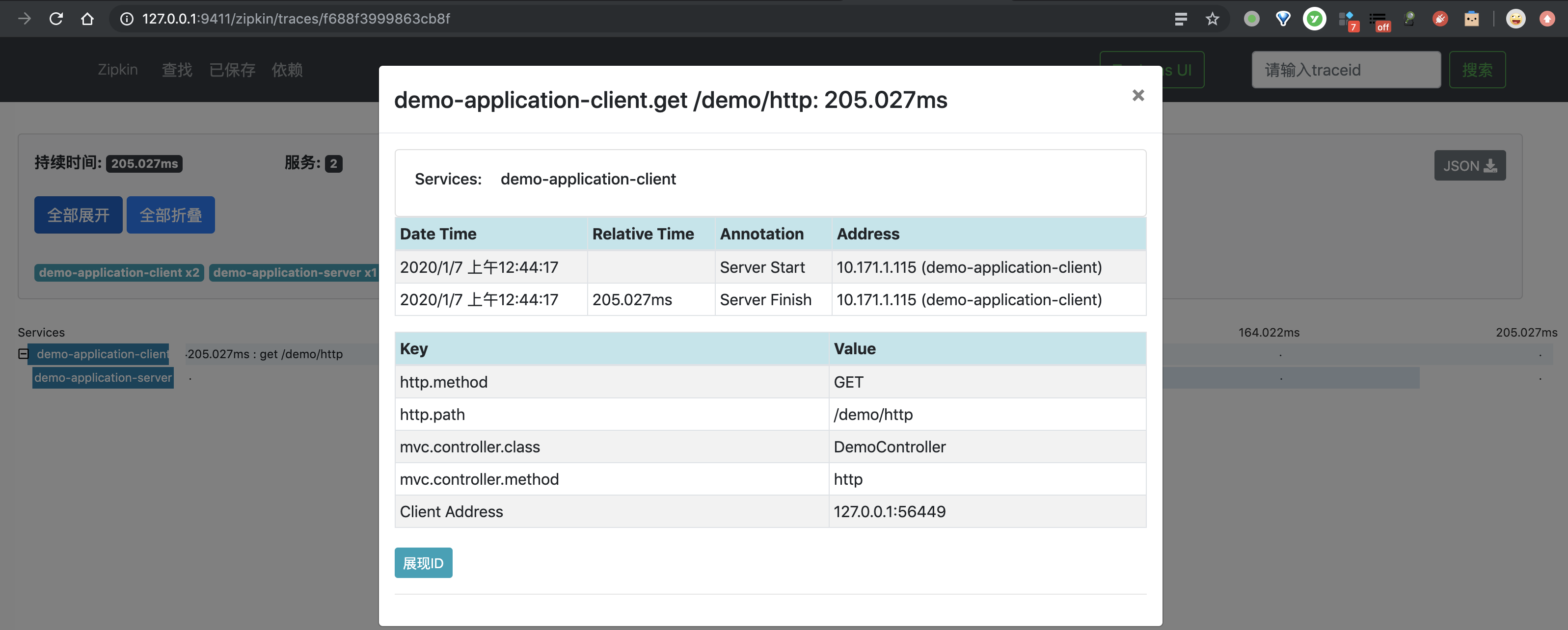Screen dimensions: 1568x630
Task: Filter by demo-application-client x2 service tag
Action: (119, 272)
